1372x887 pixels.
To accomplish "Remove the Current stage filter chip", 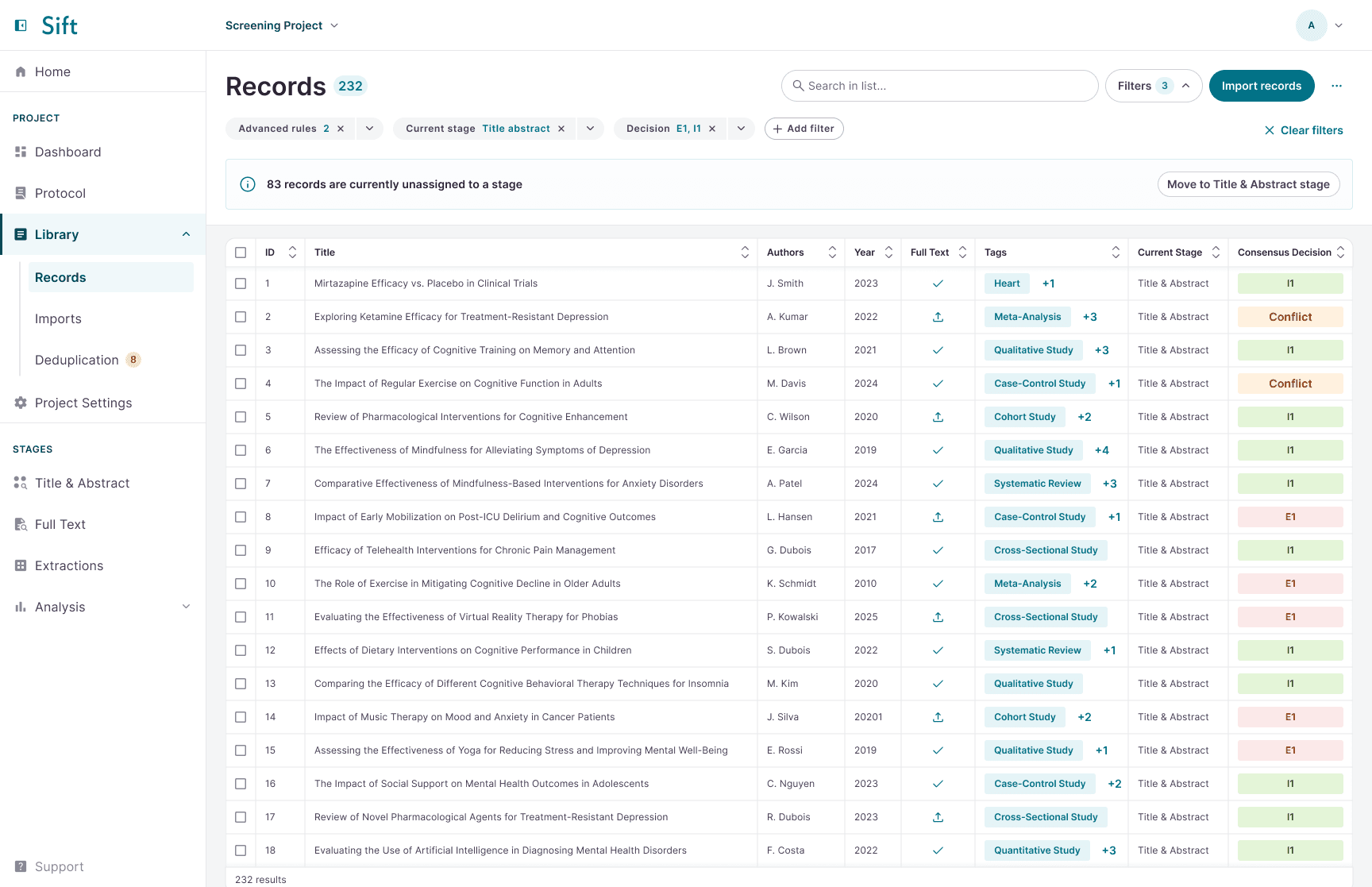I will (561, 129).
